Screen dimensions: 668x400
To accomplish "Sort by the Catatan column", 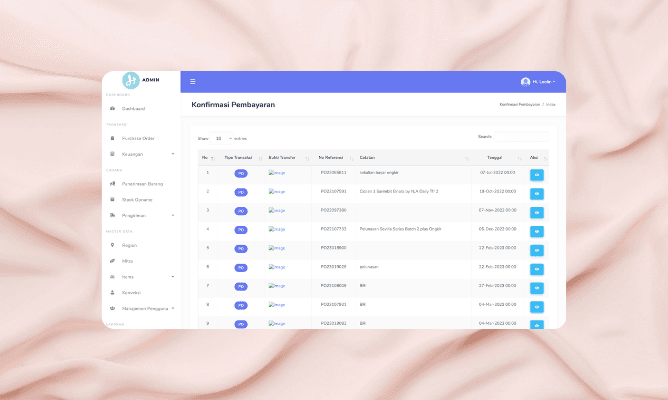I will (x=413, y=158).
